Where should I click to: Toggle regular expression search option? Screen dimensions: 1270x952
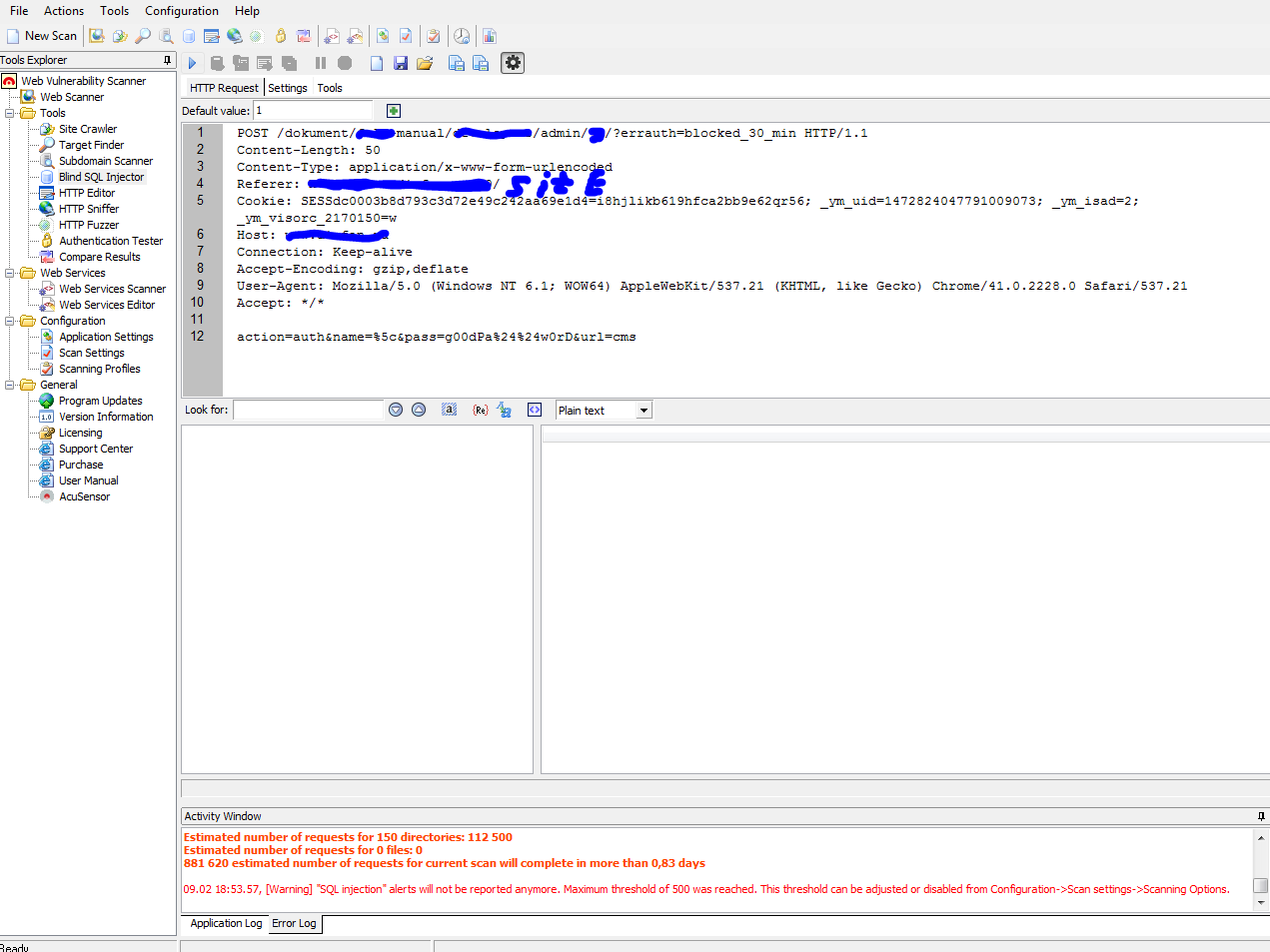480,410
